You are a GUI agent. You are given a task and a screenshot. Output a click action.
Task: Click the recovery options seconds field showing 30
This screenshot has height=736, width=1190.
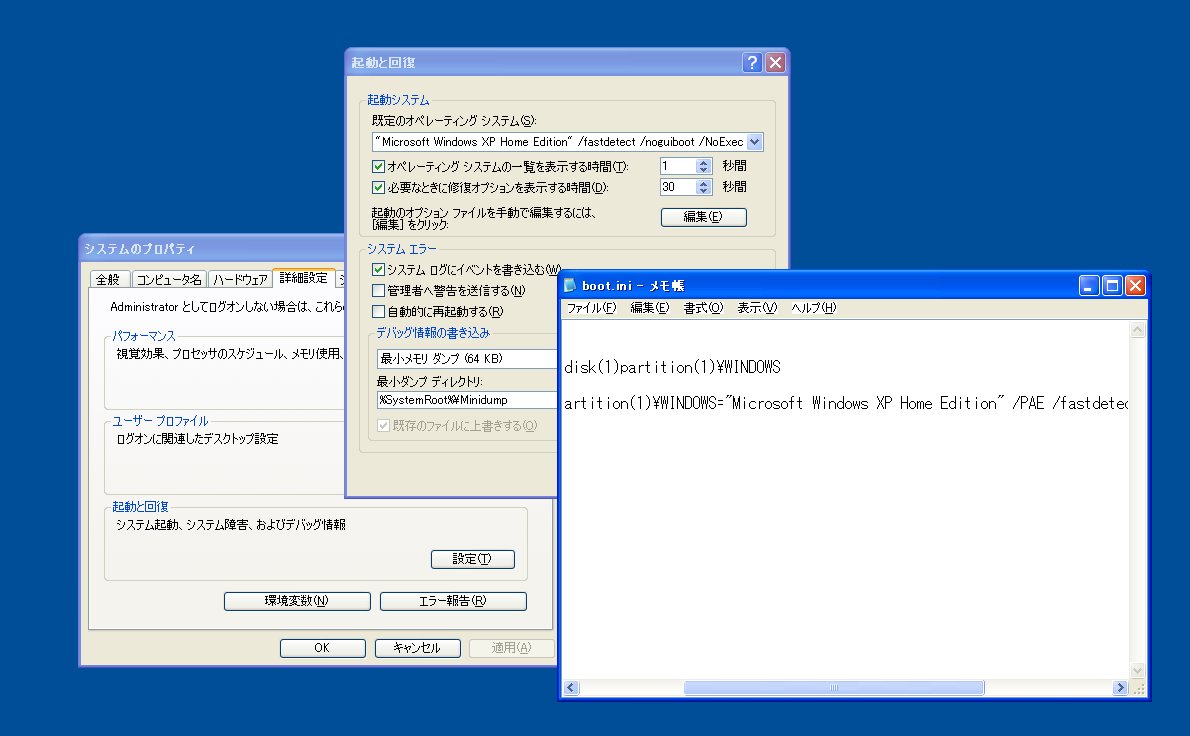[678, 187]
